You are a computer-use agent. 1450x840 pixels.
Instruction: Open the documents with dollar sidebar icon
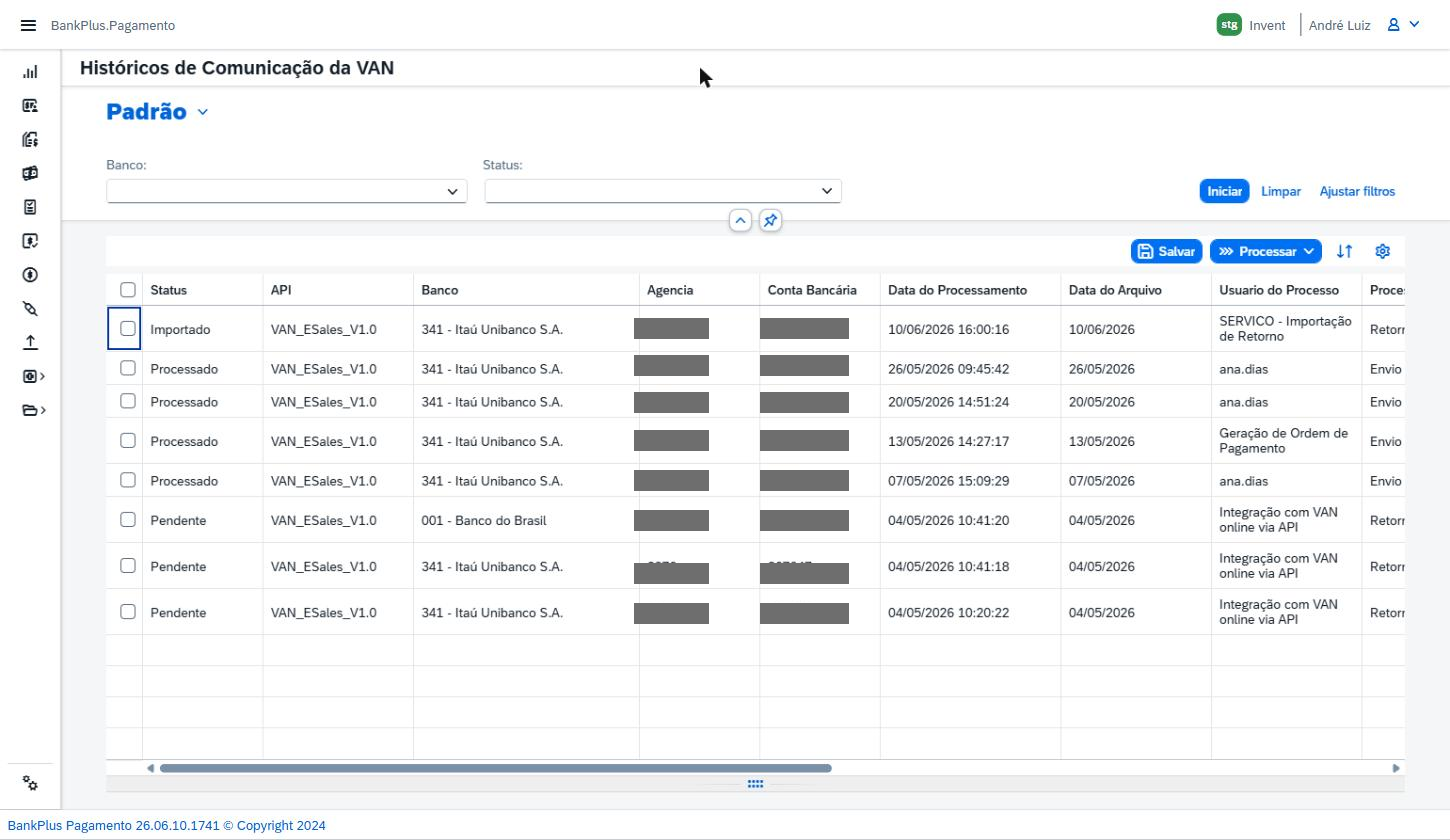30,139
